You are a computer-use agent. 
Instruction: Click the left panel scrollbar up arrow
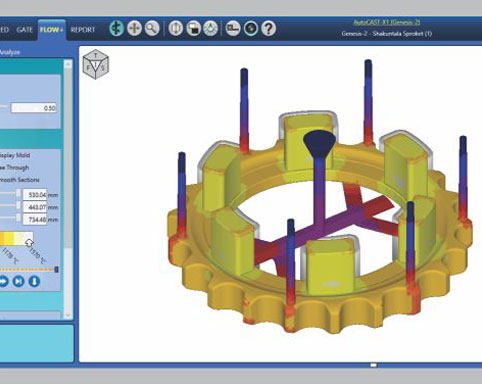click(x=68, y=64)
